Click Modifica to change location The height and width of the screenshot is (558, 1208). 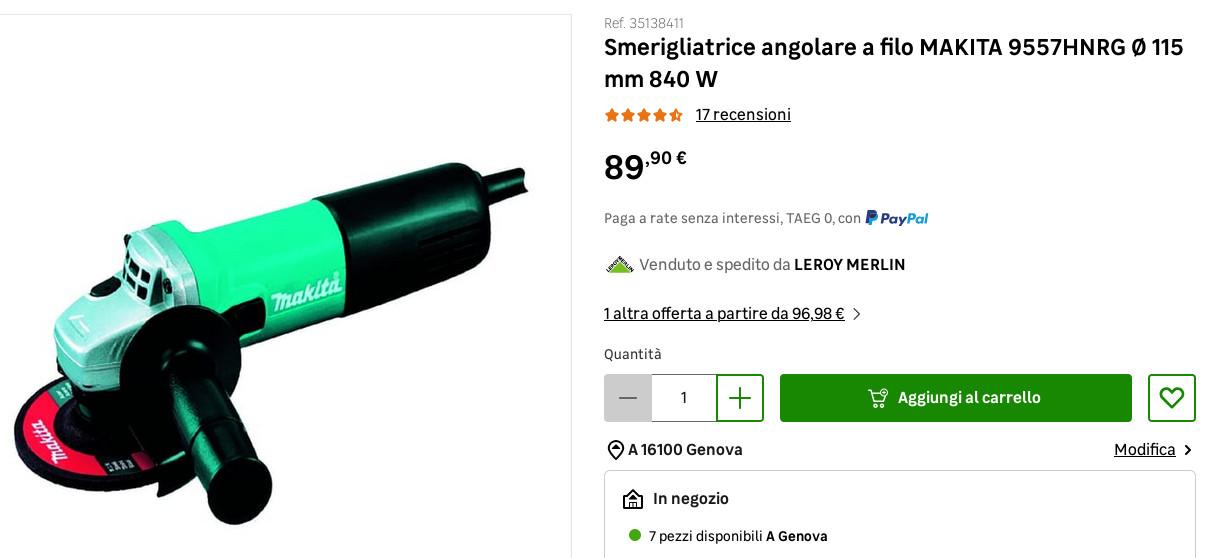[x=1145, y=450]
